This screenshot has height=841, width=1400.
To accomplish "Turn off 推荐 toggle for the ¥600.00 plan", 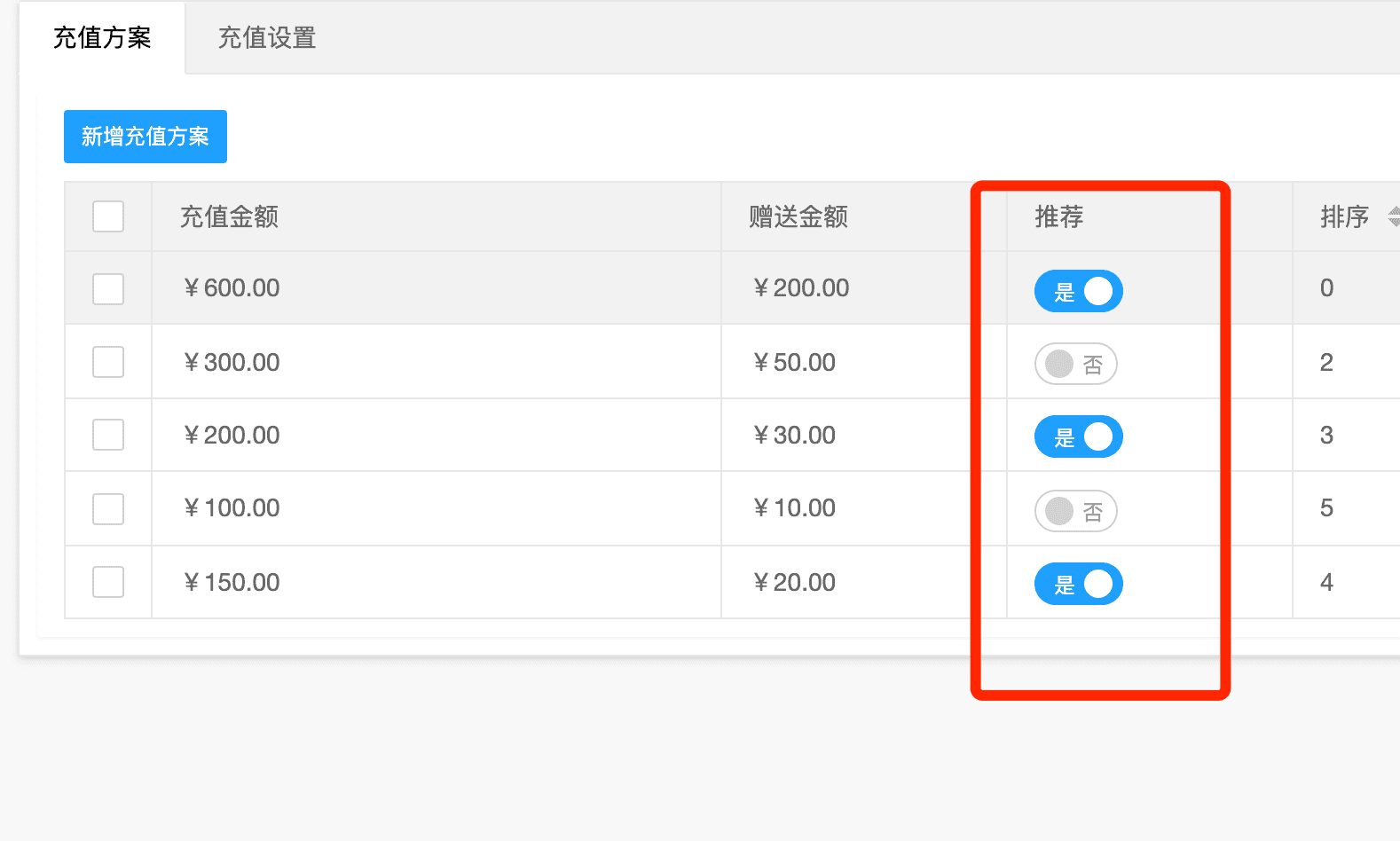I will click(x=1078, y=291).
